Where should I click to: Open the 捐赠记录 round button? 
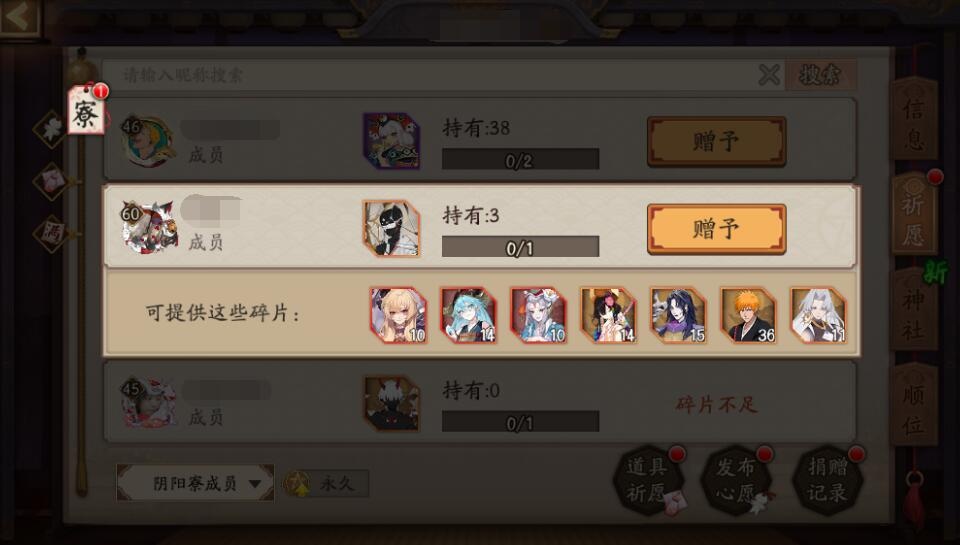pos(828,479)
